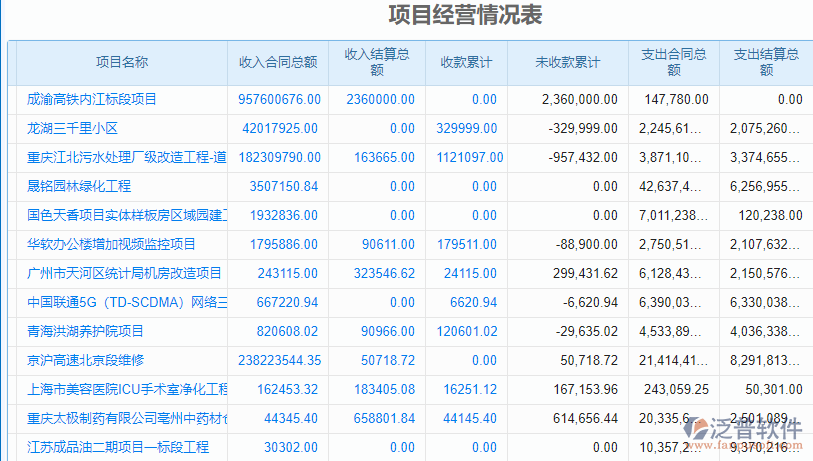The height and width of the screenshot is (461, 813).
Task: Open the 龙湖三千里小区 project link
Action: pos(73,128)
